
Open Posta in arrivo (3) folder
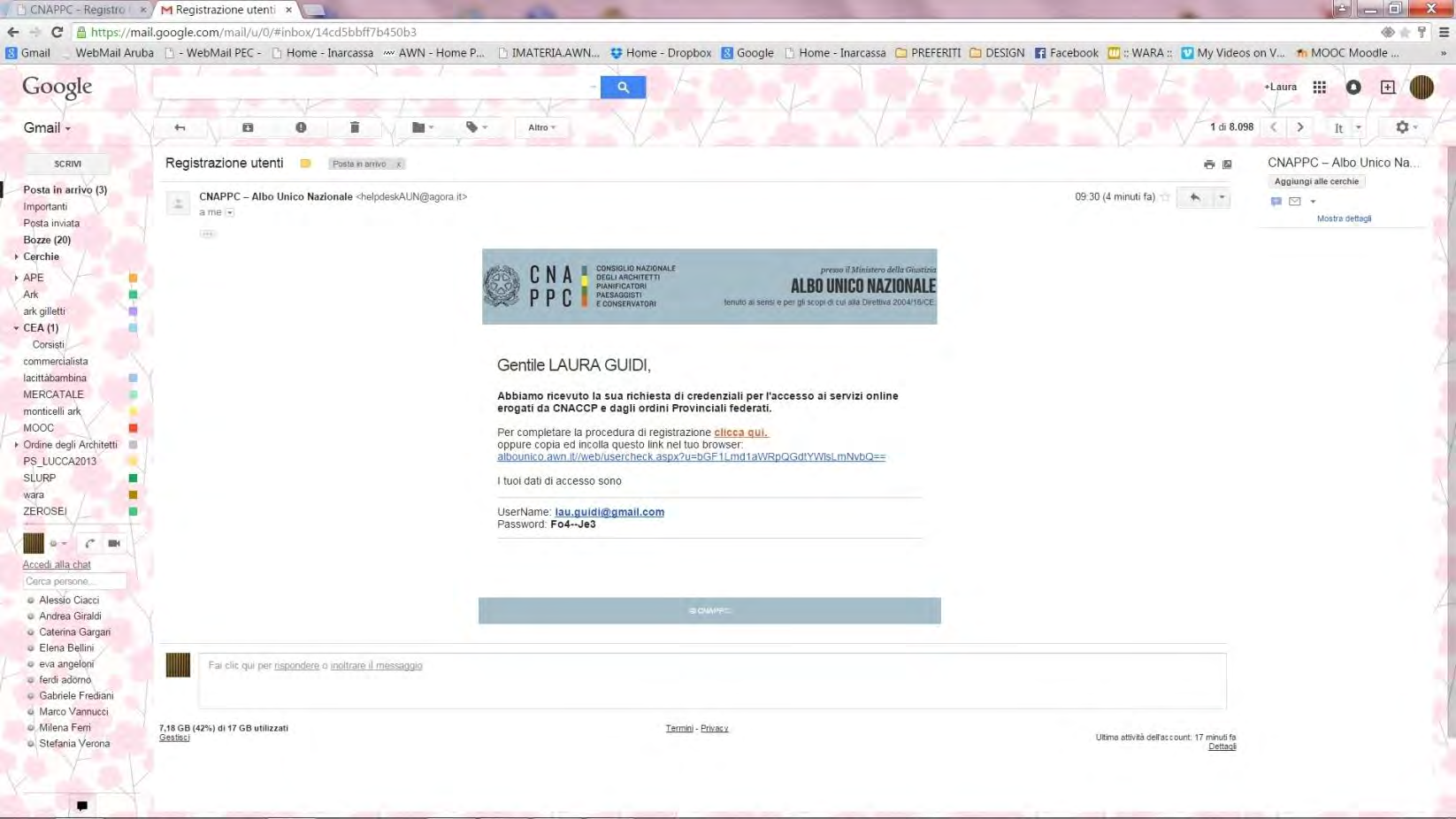(65, 189)
